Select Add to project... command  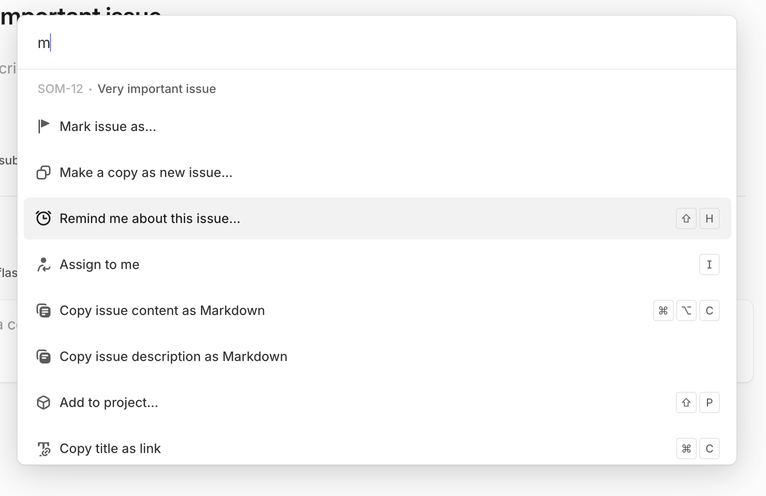click(109, 402)
